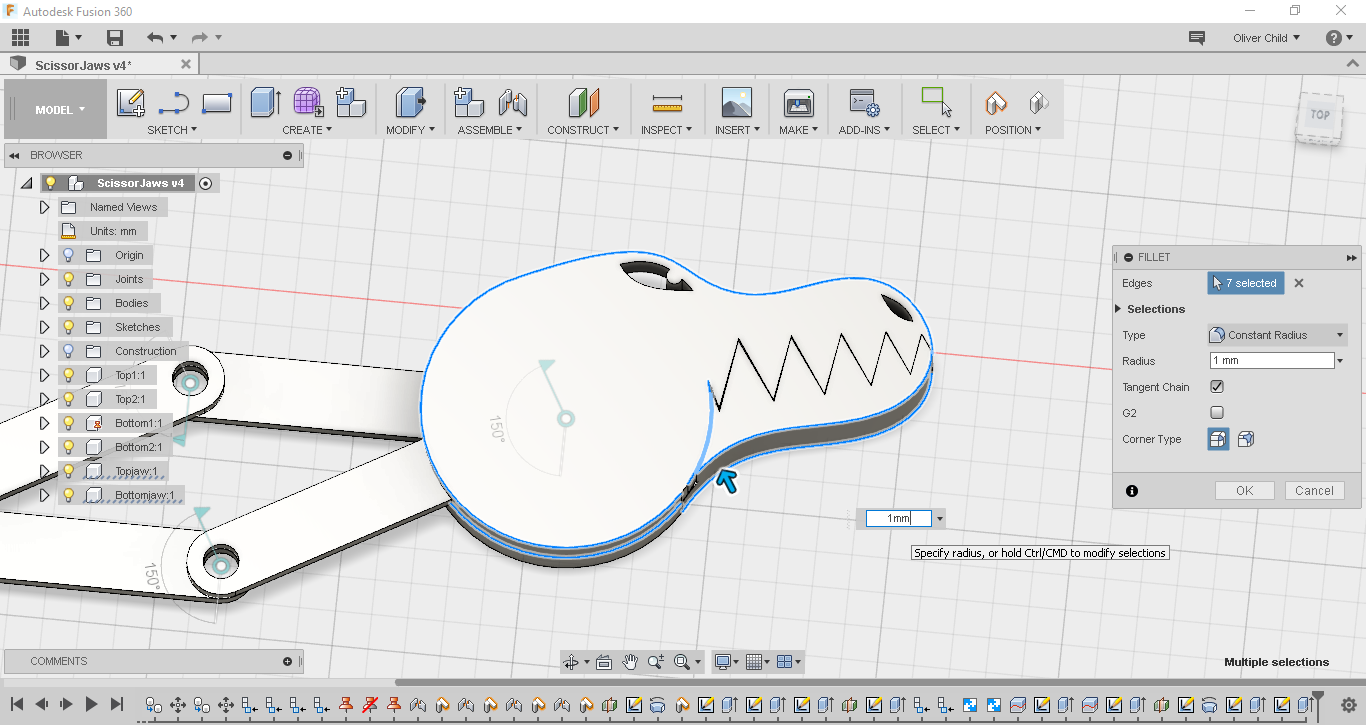Image resolution: width=1366 pixels, height=725 pixels.
Task: Click OK to apply the fillet
Action: [x=1244, y=490]
